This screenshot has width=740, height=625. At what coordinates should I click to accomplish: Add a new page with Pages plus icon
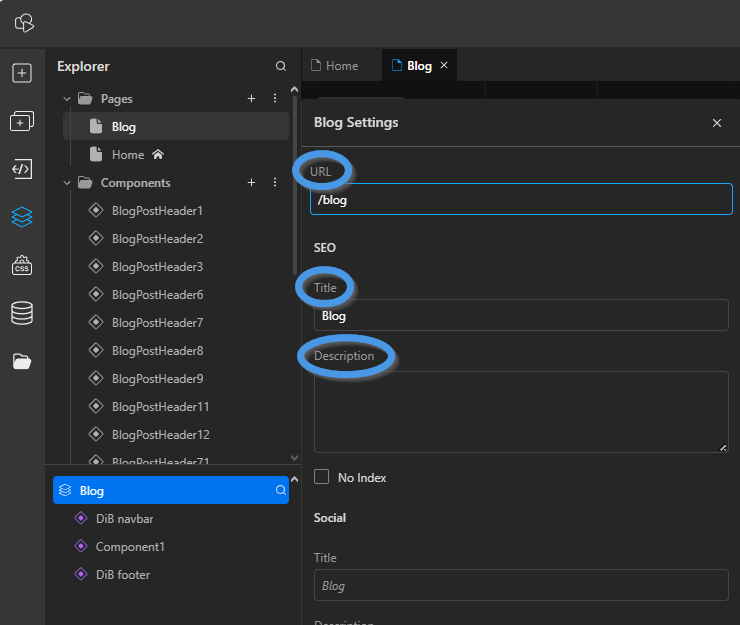[x=252, y=98]
